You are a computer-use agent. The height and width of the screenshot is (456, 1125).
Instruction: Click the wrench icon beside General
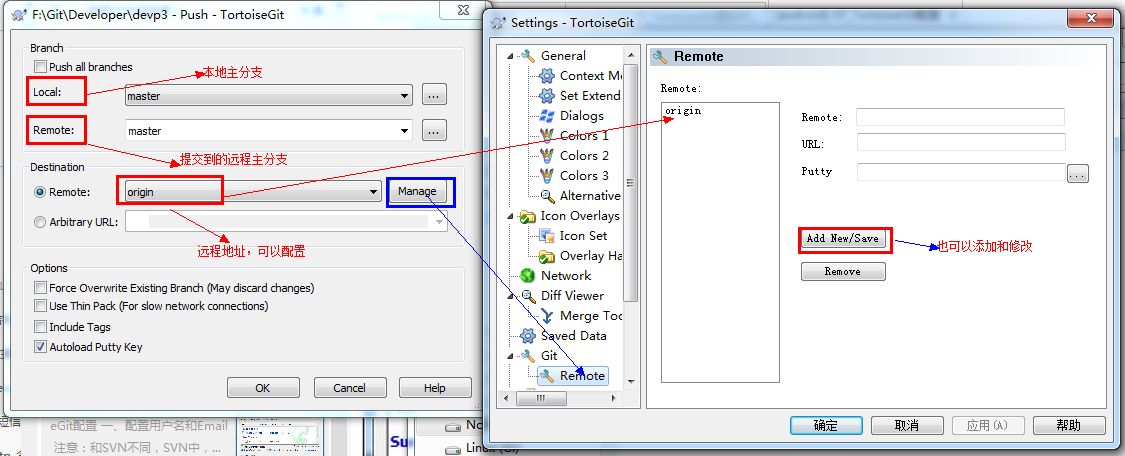point(527,55)
